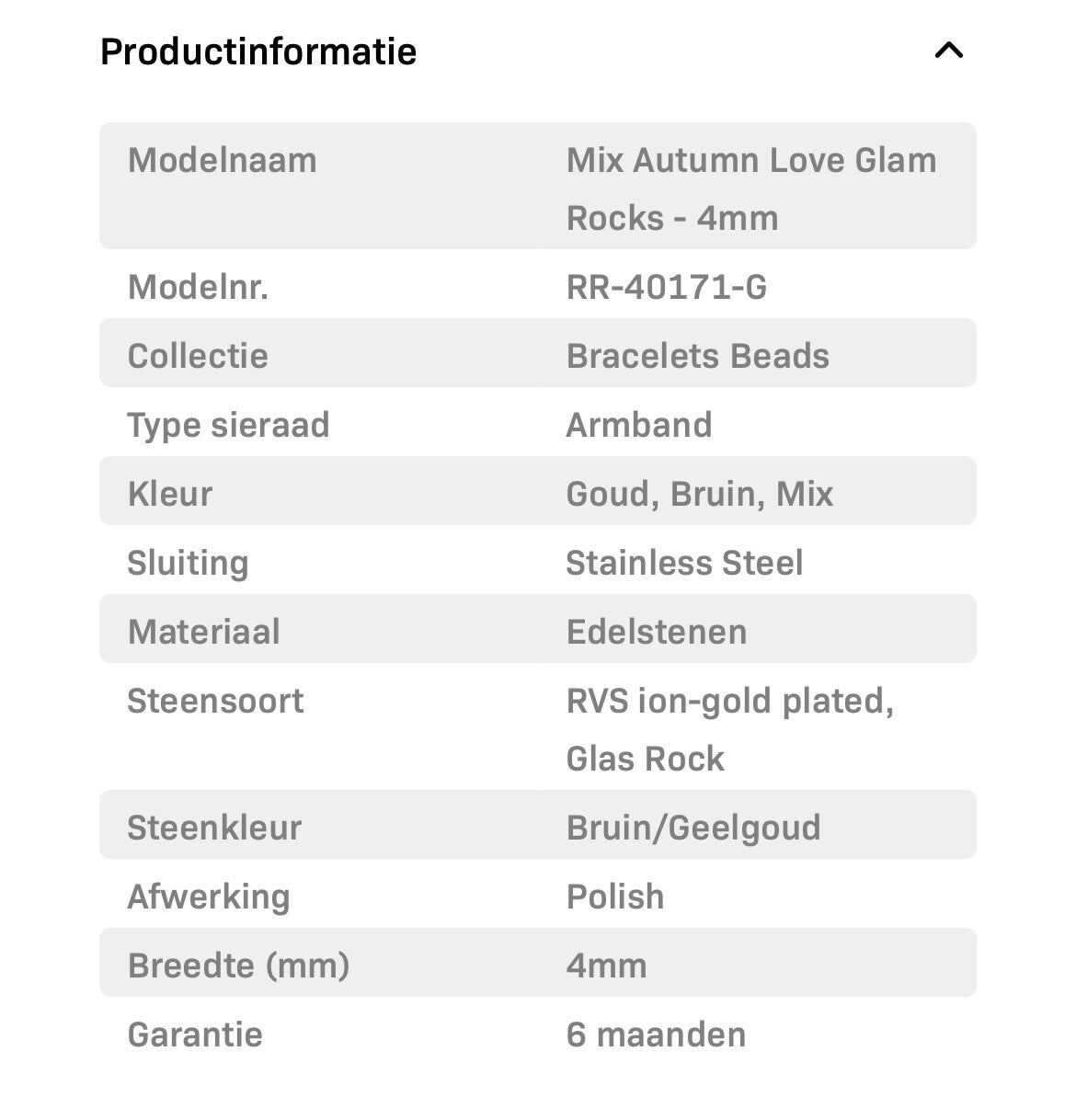
Task: Select the 6 maanden warranty value
Action: point(656,1034)
